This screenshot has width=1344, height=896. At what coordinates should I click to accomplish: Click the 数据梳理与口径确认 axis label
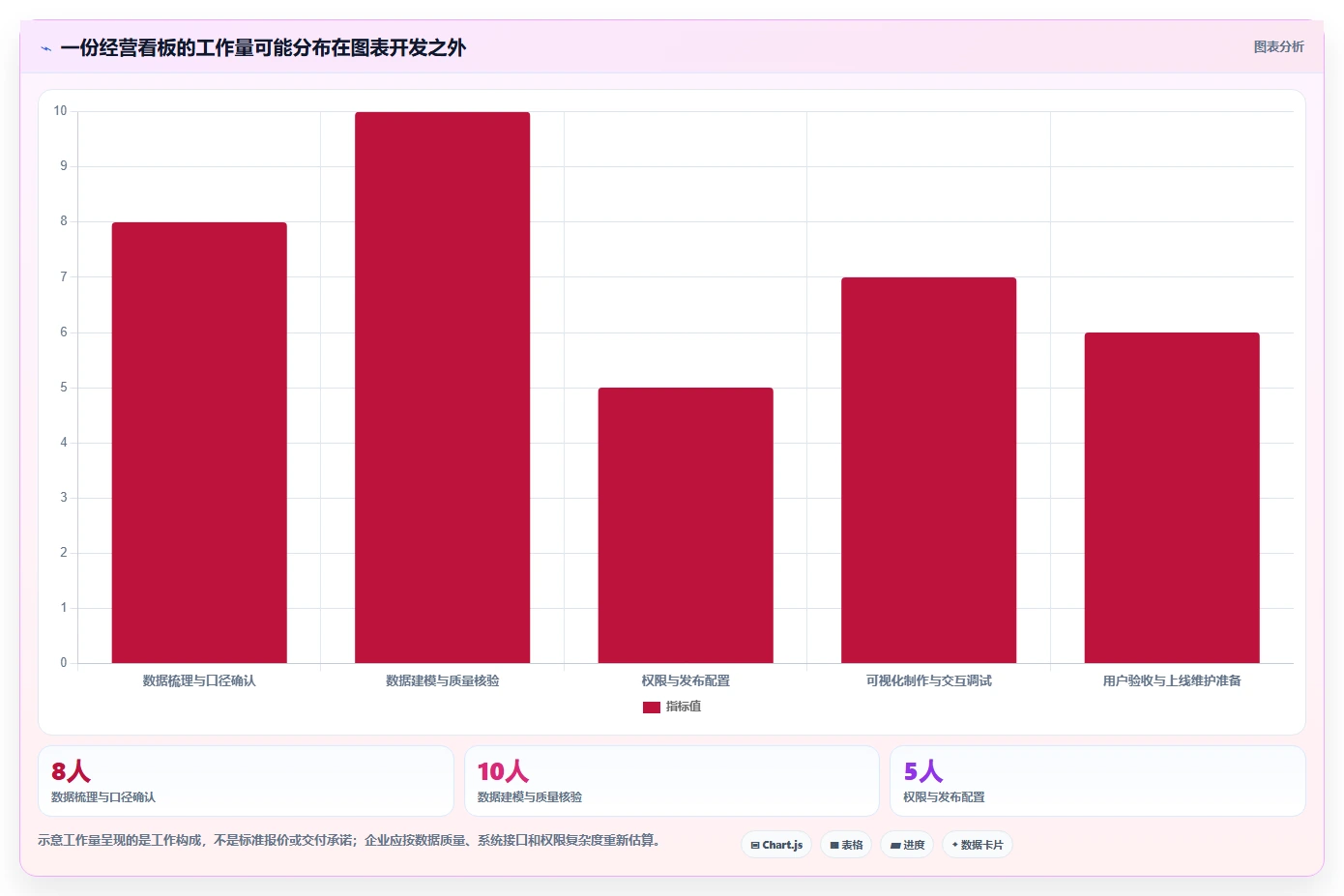click(199, 680)
